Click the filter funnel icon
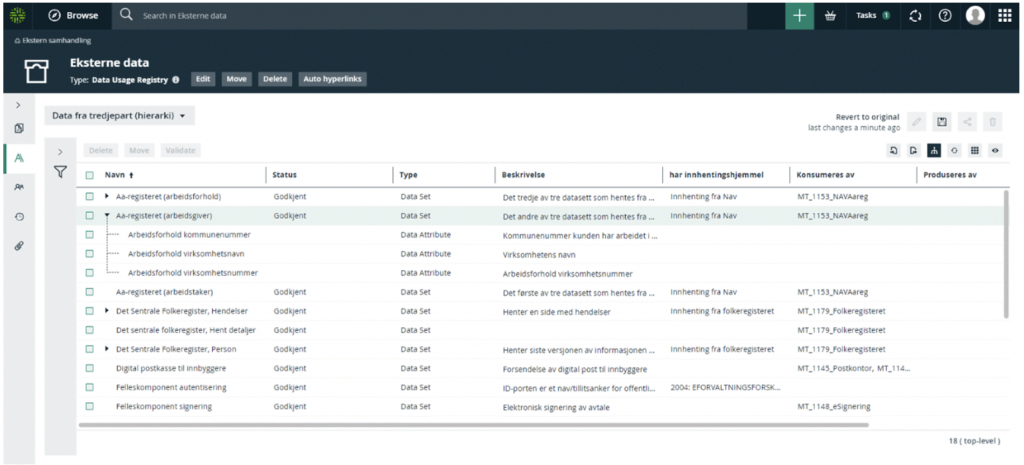 [x=60, y=172]
